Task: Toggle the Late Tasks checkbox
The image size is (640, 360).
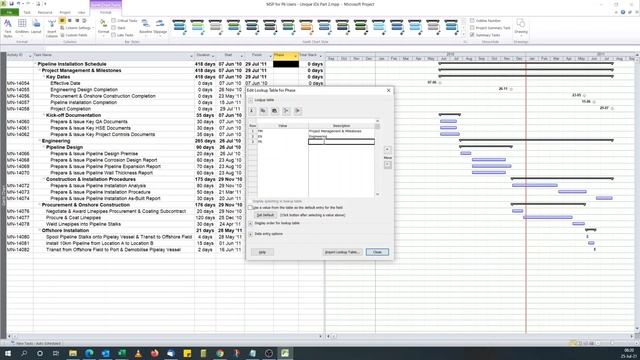Action: [113, 35]
